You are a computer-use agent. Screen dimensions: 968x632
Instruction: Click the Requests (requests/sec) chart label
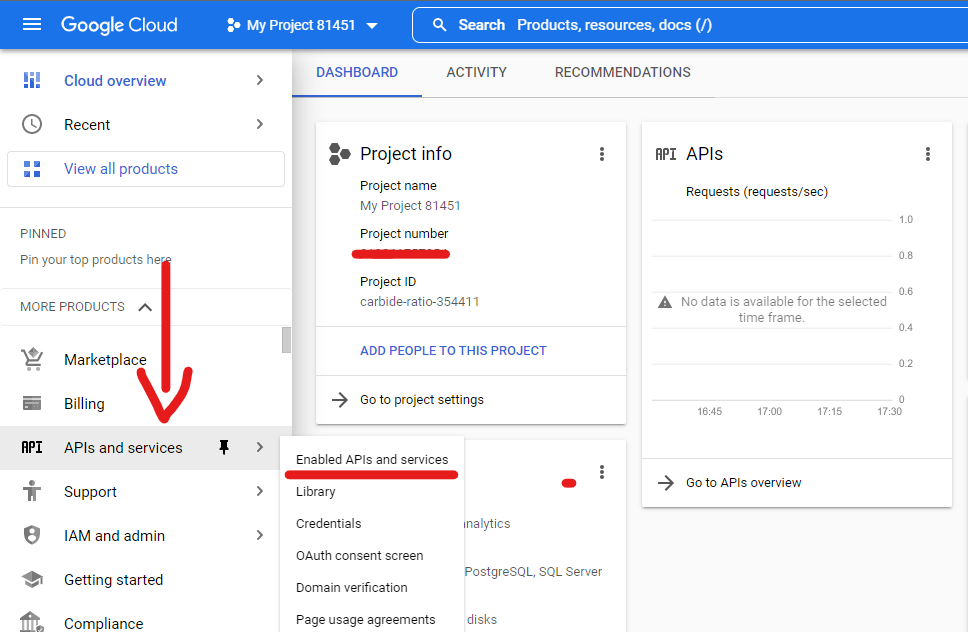point(757,192)
